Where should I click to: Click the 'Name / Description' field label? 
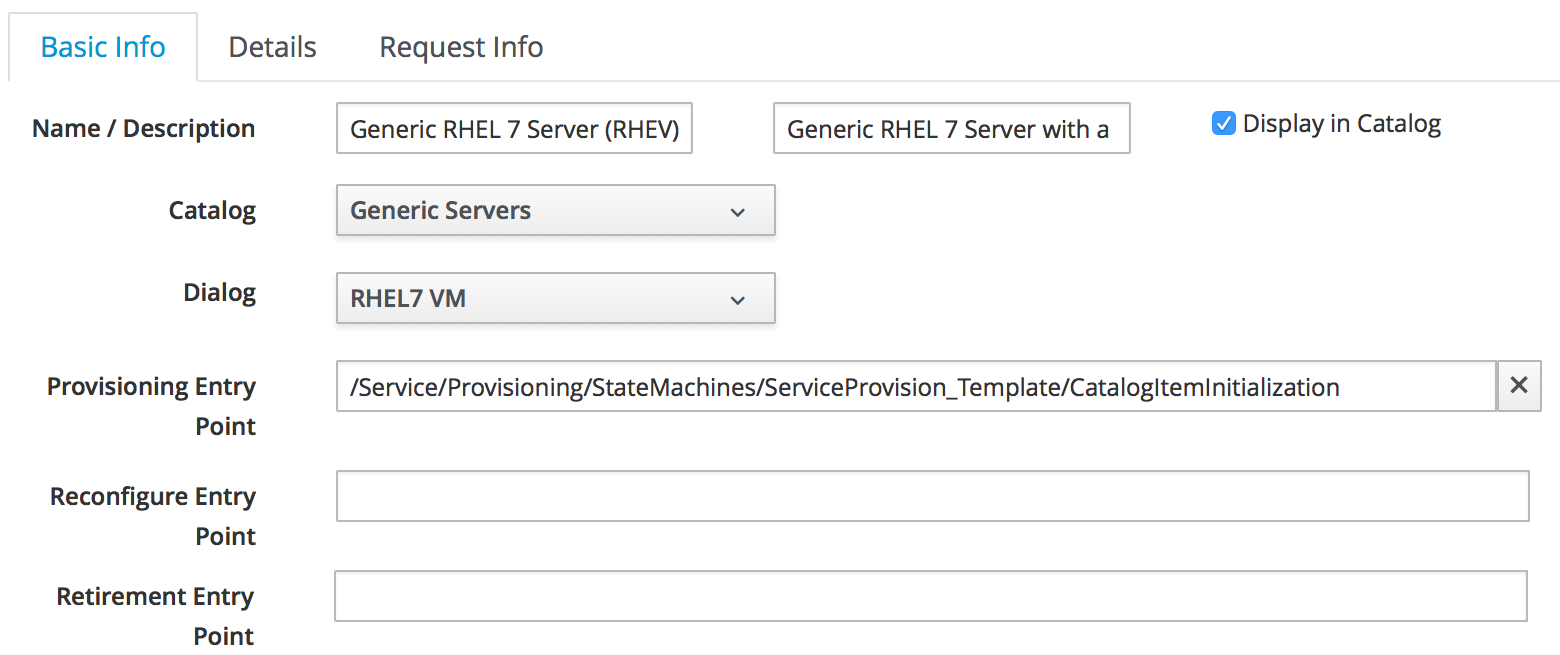pos(143,129)
